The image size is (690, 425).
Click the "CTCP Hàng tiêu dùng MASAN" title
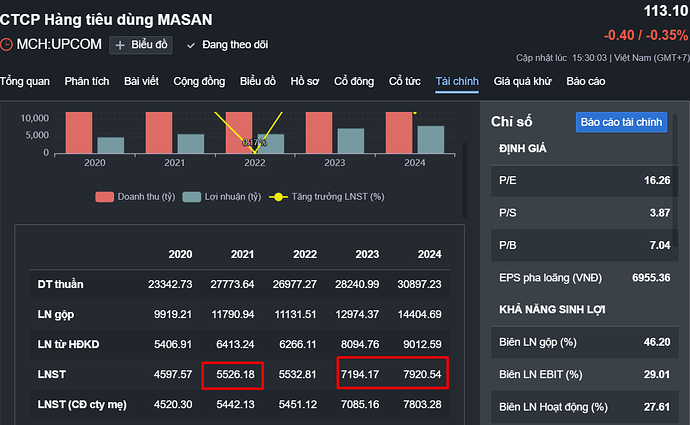[106, 19]
